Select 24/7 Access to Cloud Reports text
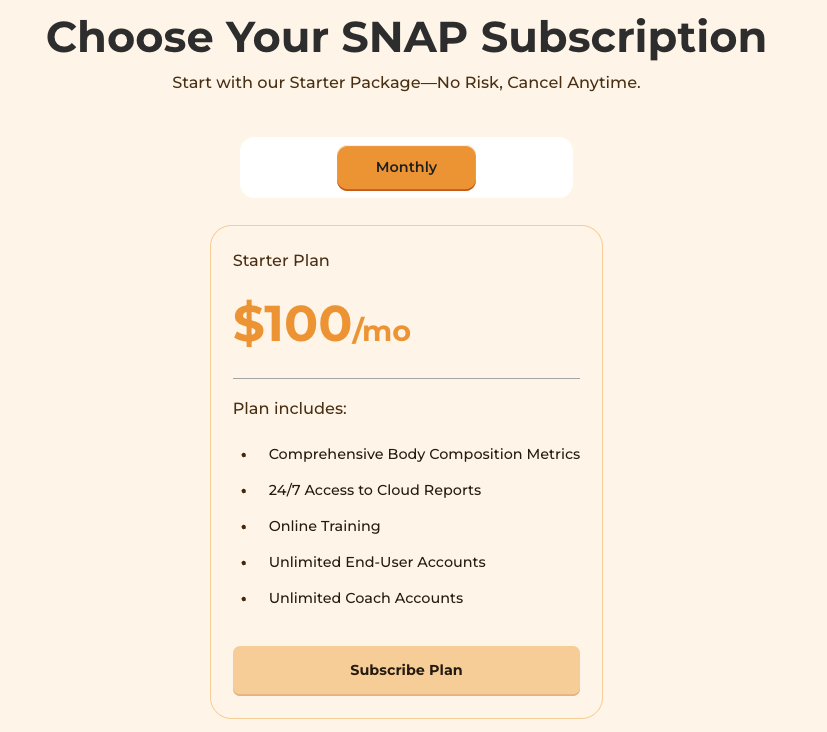Screen dimensions: 827x732 (x=375, y=490)
